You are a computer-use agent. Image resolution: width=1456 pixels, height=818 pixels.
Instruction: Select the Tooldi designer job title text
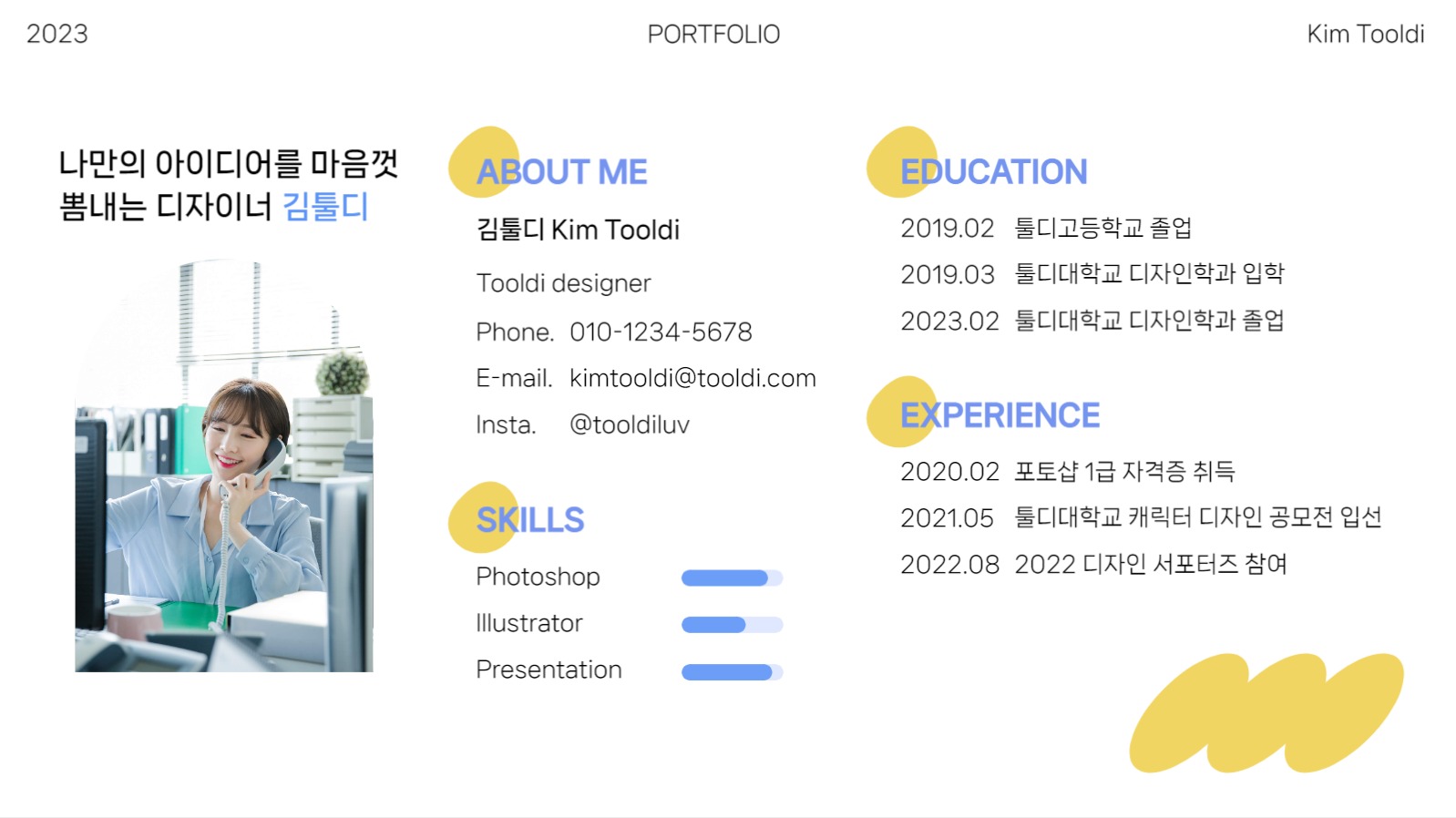[x=563, y=283]
